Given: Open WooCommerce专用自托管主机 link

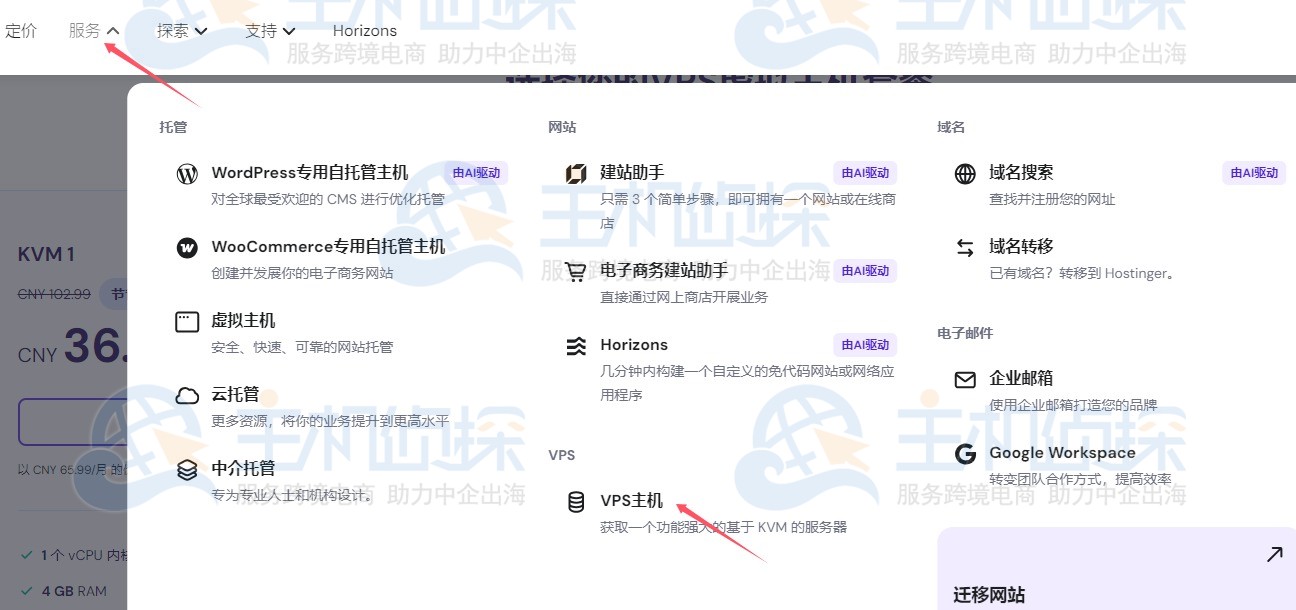Looking at the screenshot, I should [328, 246].
